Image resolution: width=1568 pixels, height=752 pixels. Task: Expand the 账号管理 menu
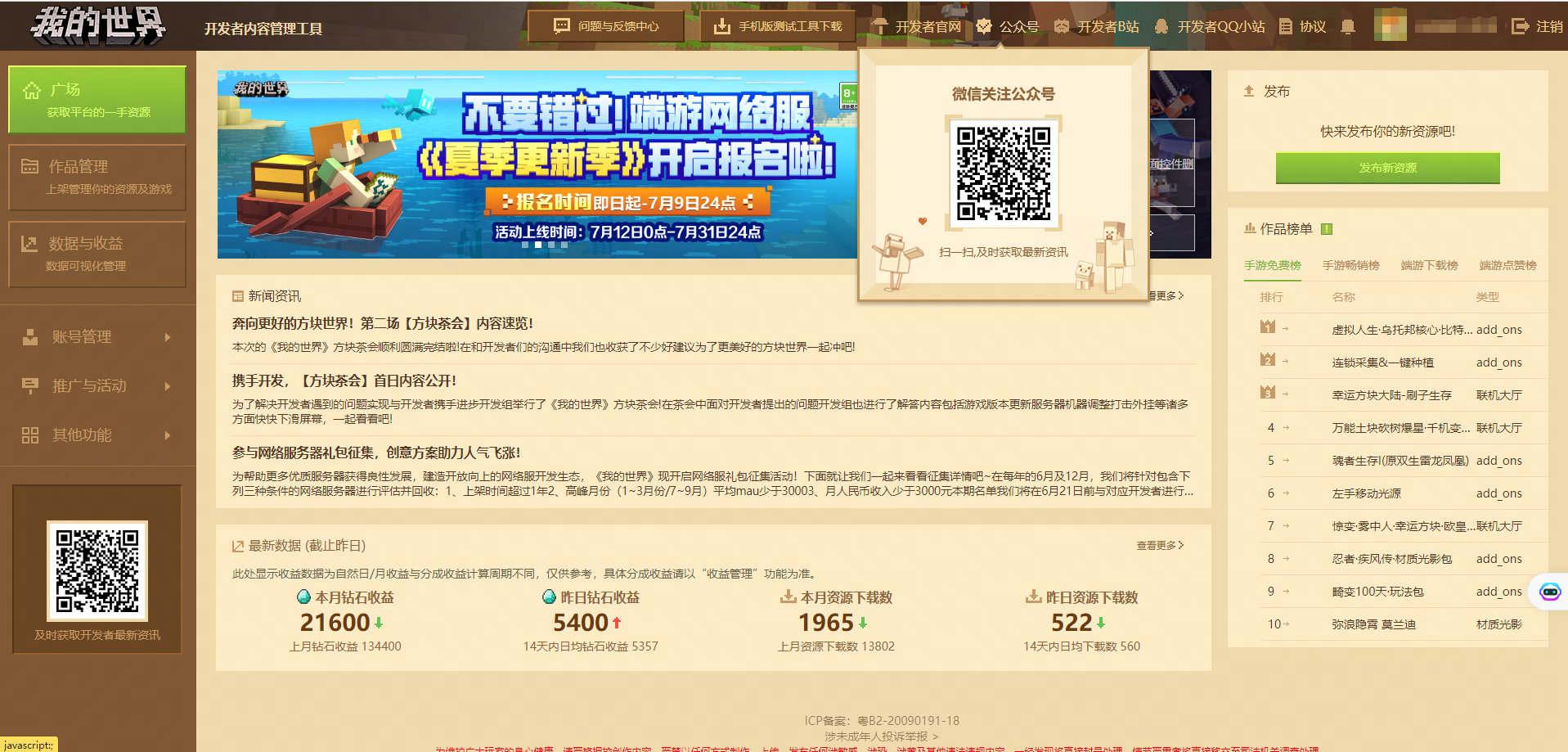click(x=97, y=337)
